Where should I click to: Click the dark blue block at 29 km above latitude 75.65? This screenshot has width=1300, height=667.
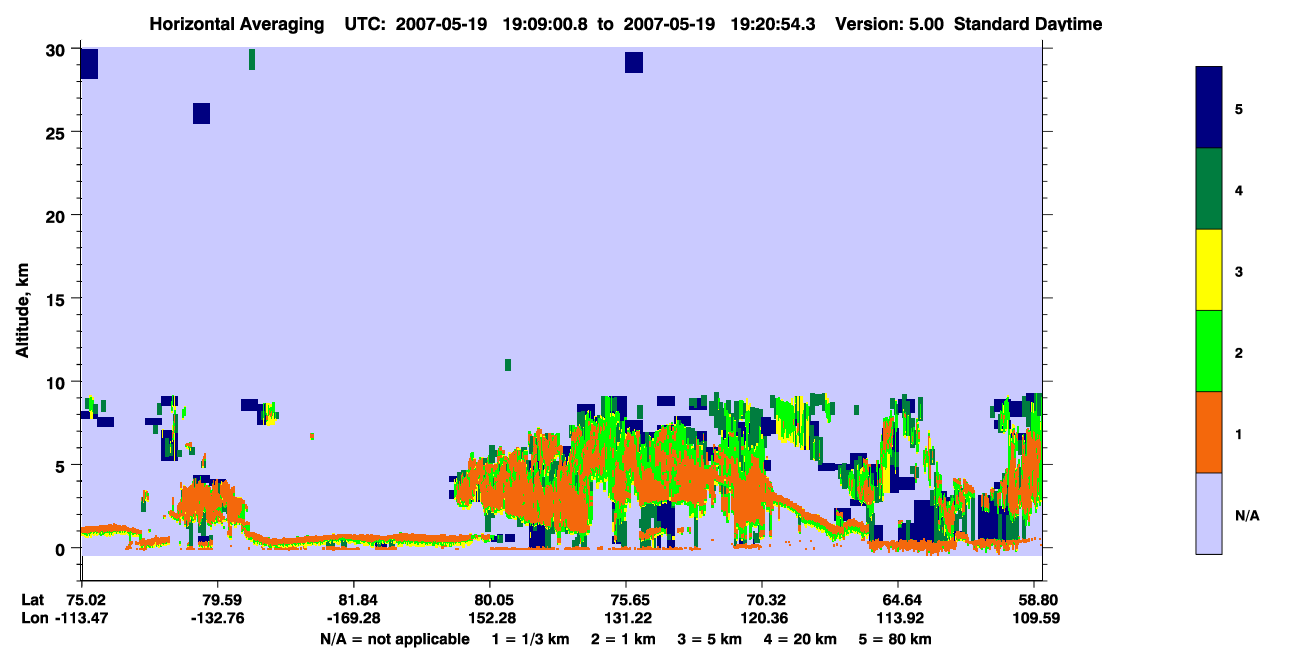coord(633,63)
